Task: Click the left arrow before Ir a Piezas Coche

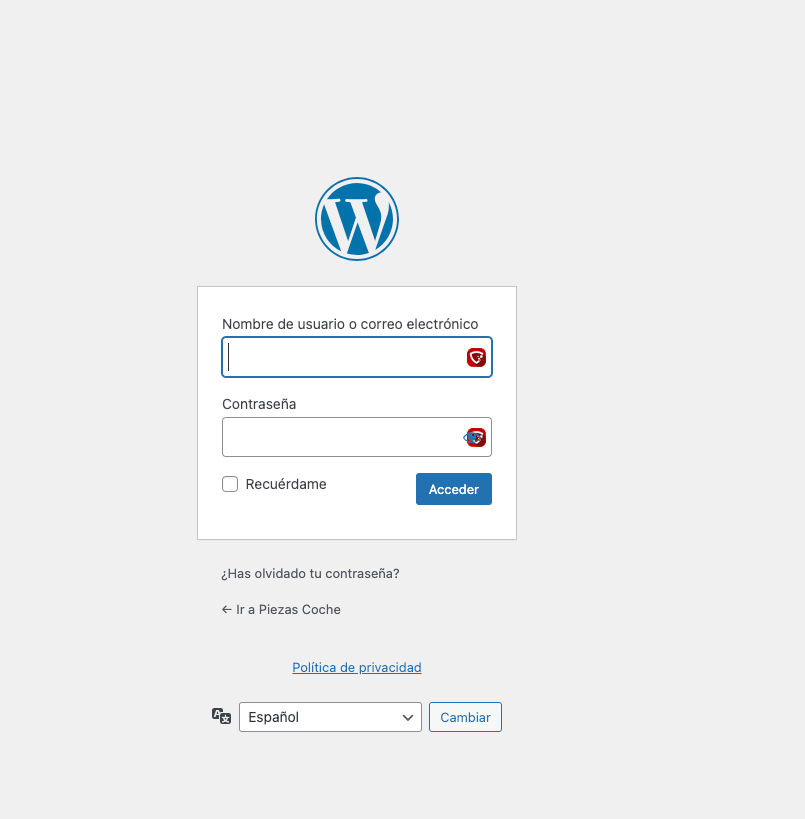Action: [226, 609]
